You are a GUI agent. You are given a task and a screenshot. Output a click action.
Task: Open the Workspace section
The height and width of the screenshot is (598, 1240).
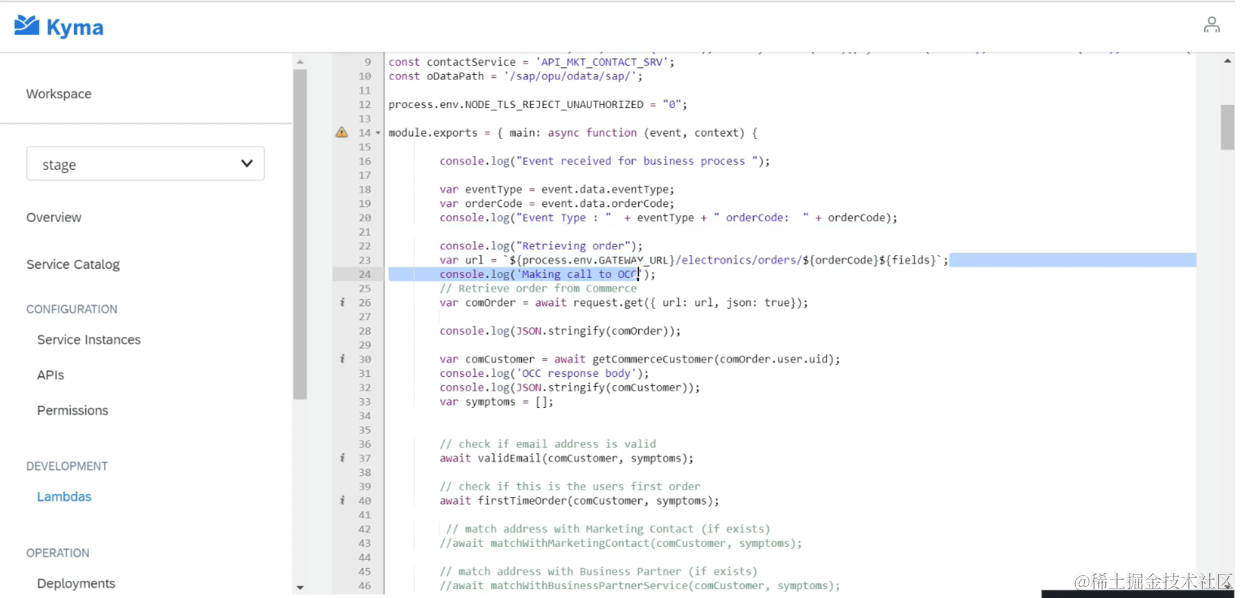(59, 94)
